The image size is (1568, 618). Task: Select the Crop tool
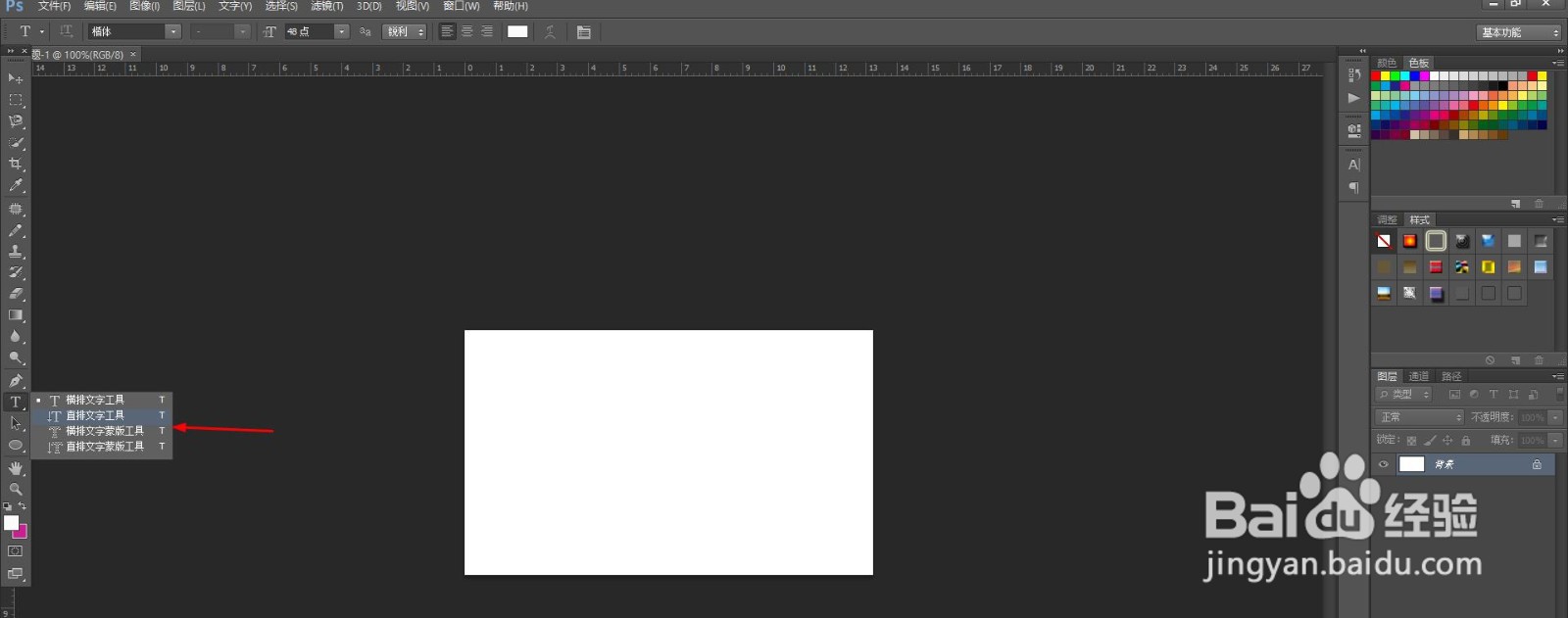(16, 164)
